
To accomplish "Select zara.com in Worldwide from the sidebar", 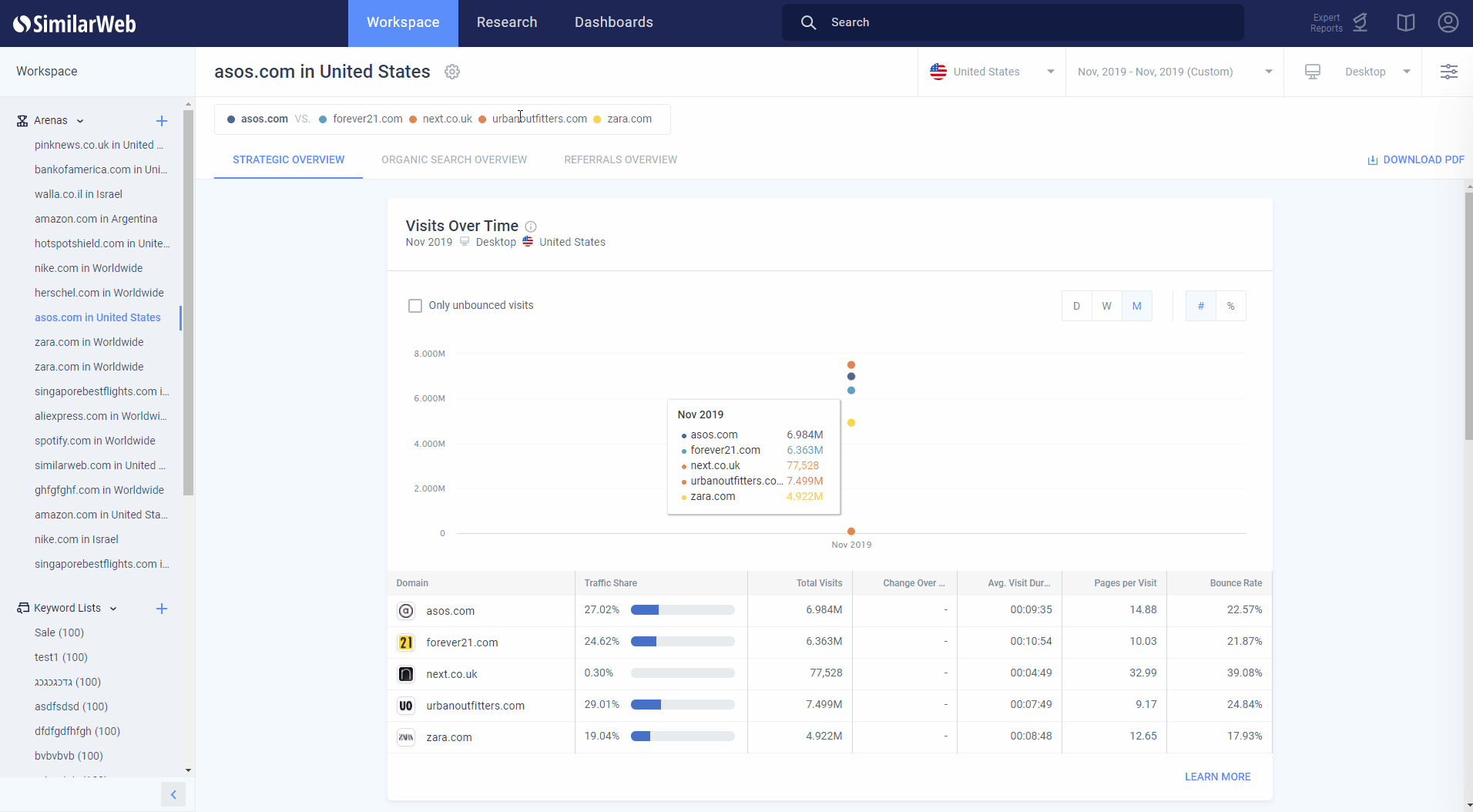I will click(x=89, y=341).
